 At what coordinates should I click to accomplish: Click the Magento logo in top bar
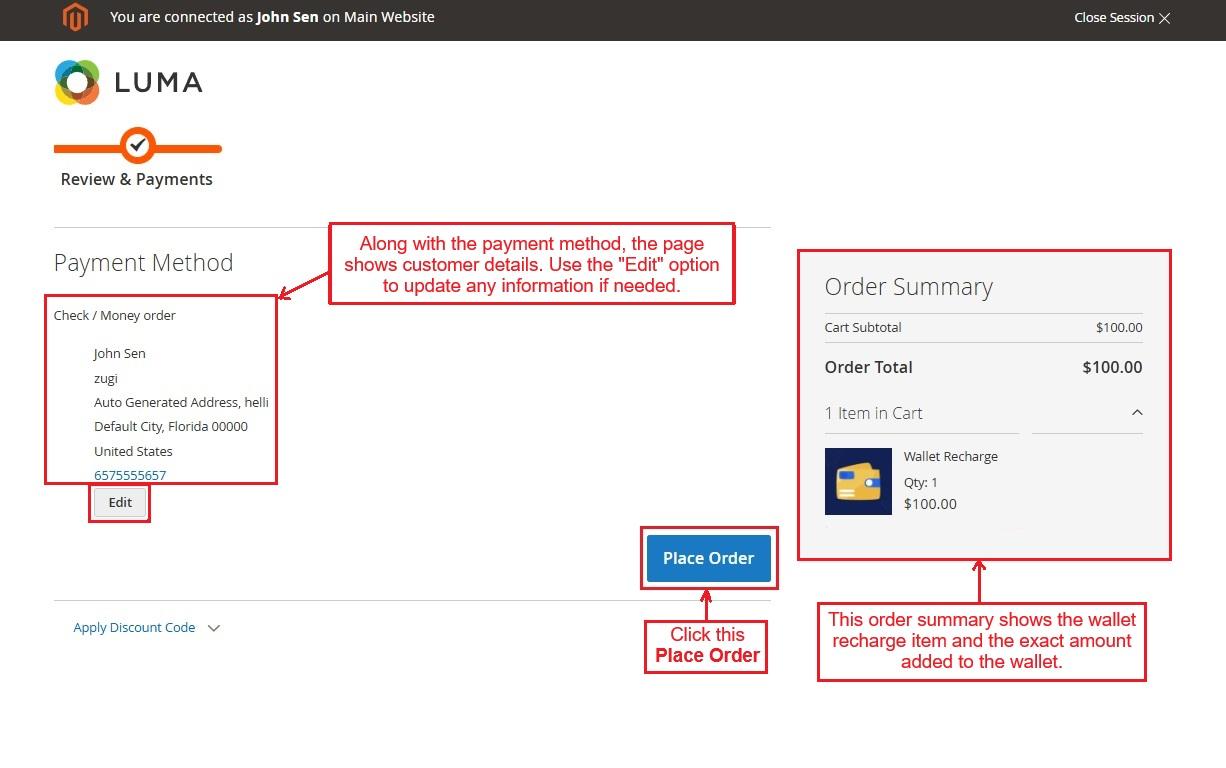[75, 17]
